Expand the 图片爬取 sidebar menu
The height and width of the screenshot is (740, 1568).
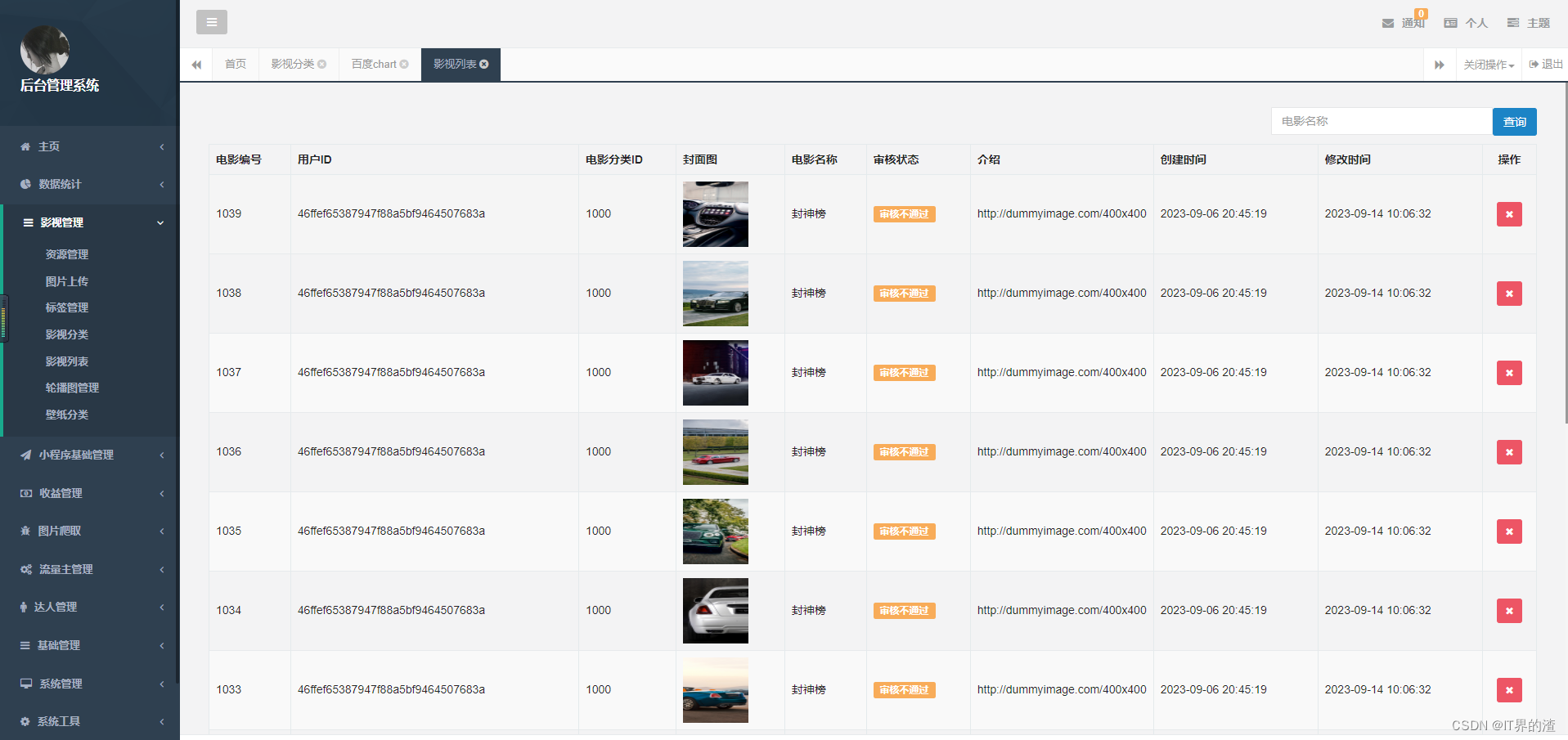90,531
